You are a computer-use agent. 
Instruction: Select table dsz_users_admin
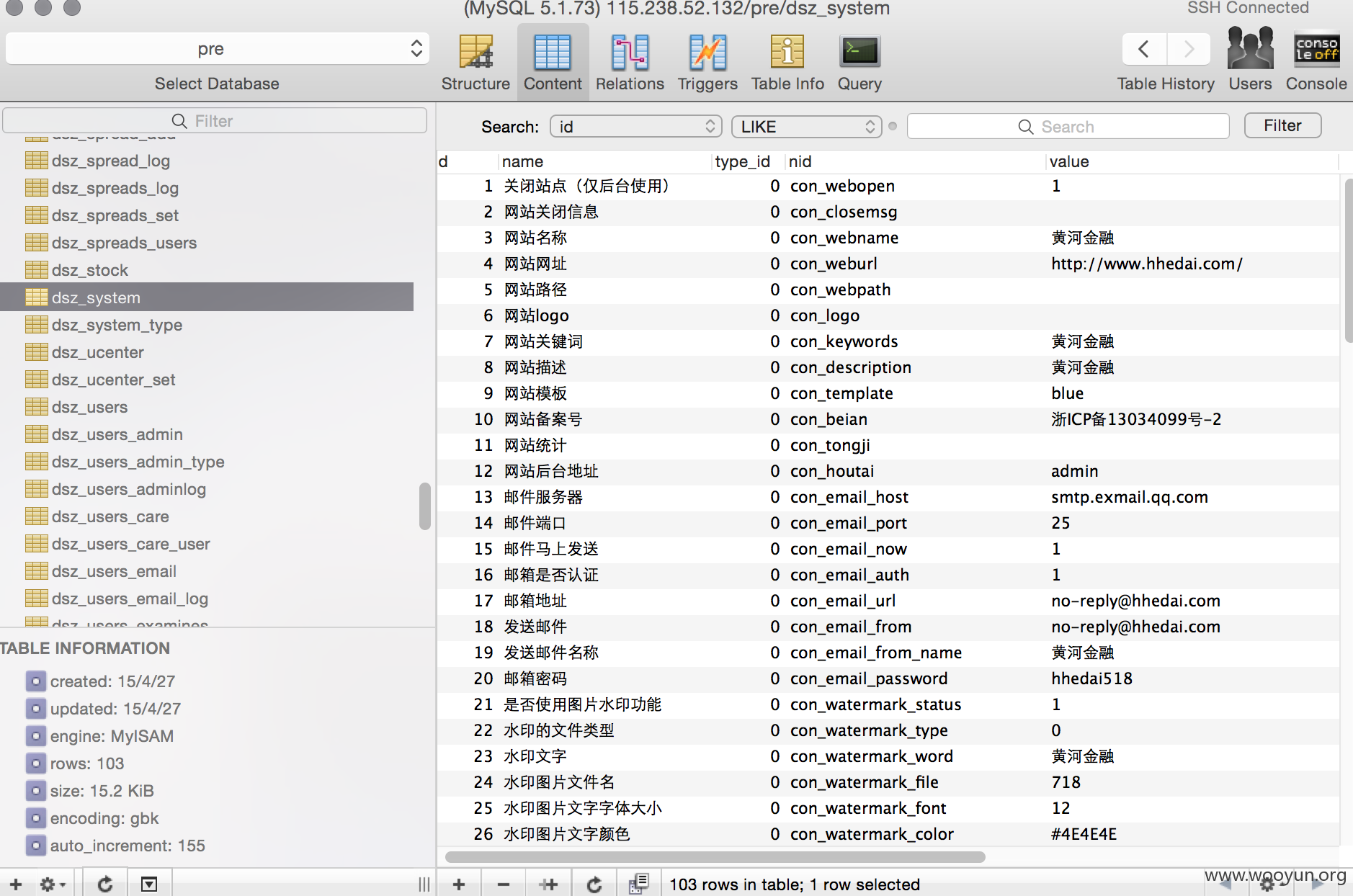click(x=117, y=434)
